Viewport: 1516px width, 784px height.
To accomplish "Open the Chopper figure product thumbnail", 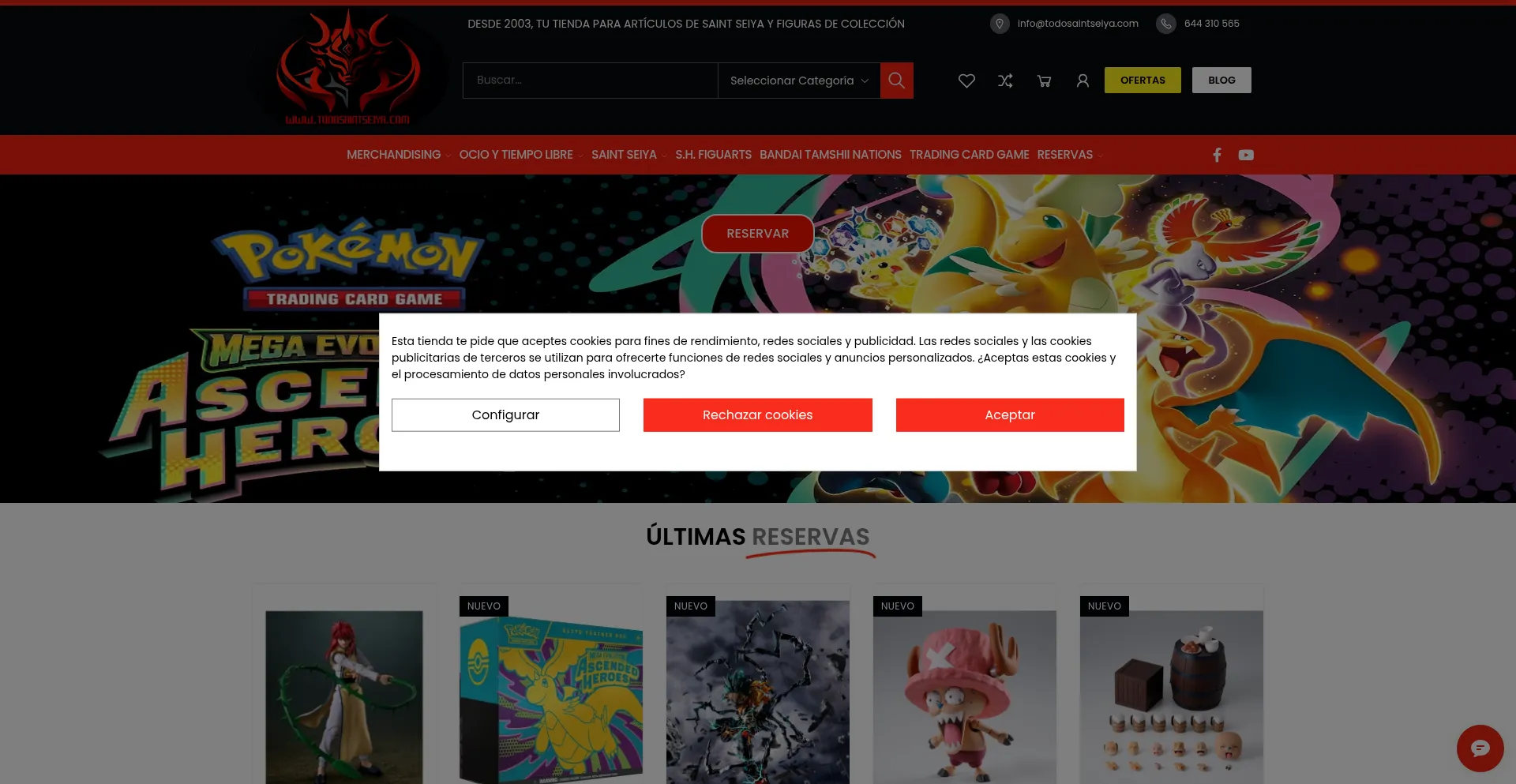I will [964, 695].
